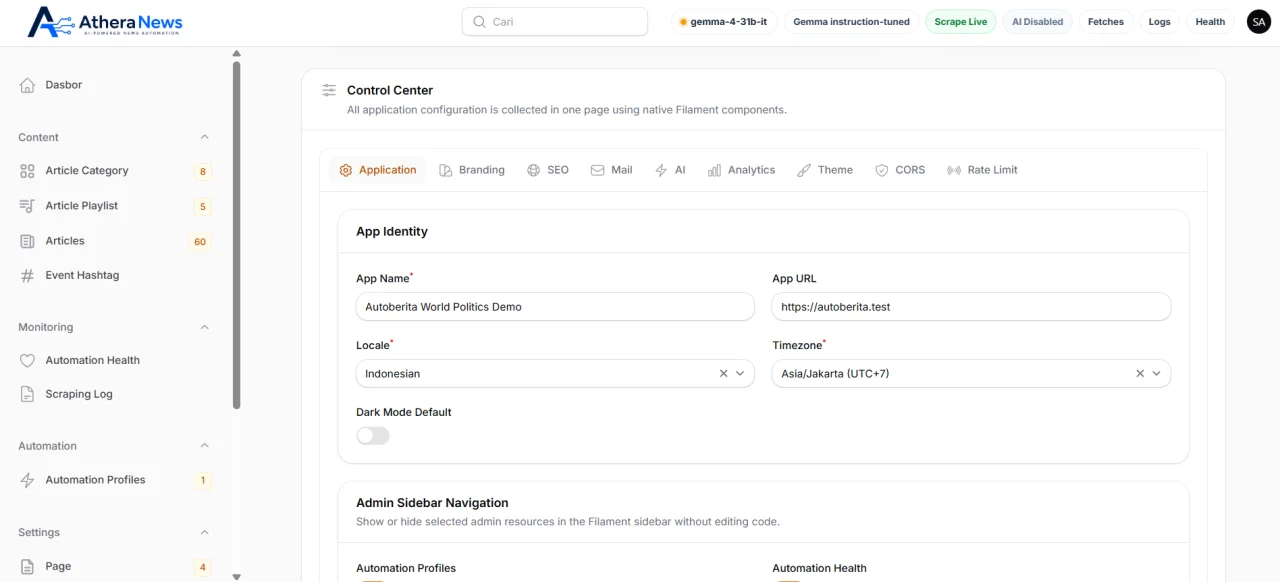
Task: Click the Gemma instruction-tuned badge
Action: click(851, 21)
